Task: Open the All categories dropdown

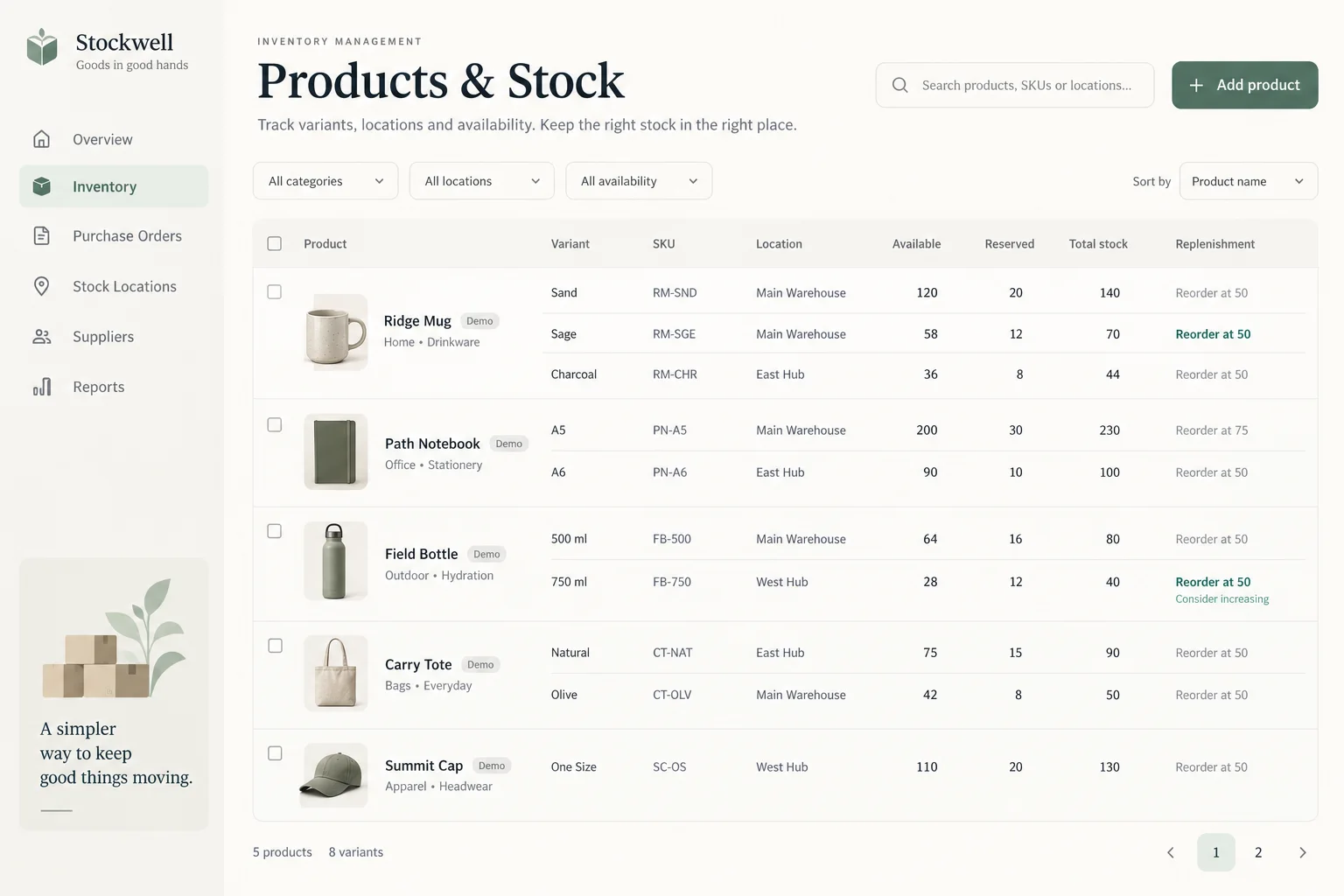Action: [325, 181]
